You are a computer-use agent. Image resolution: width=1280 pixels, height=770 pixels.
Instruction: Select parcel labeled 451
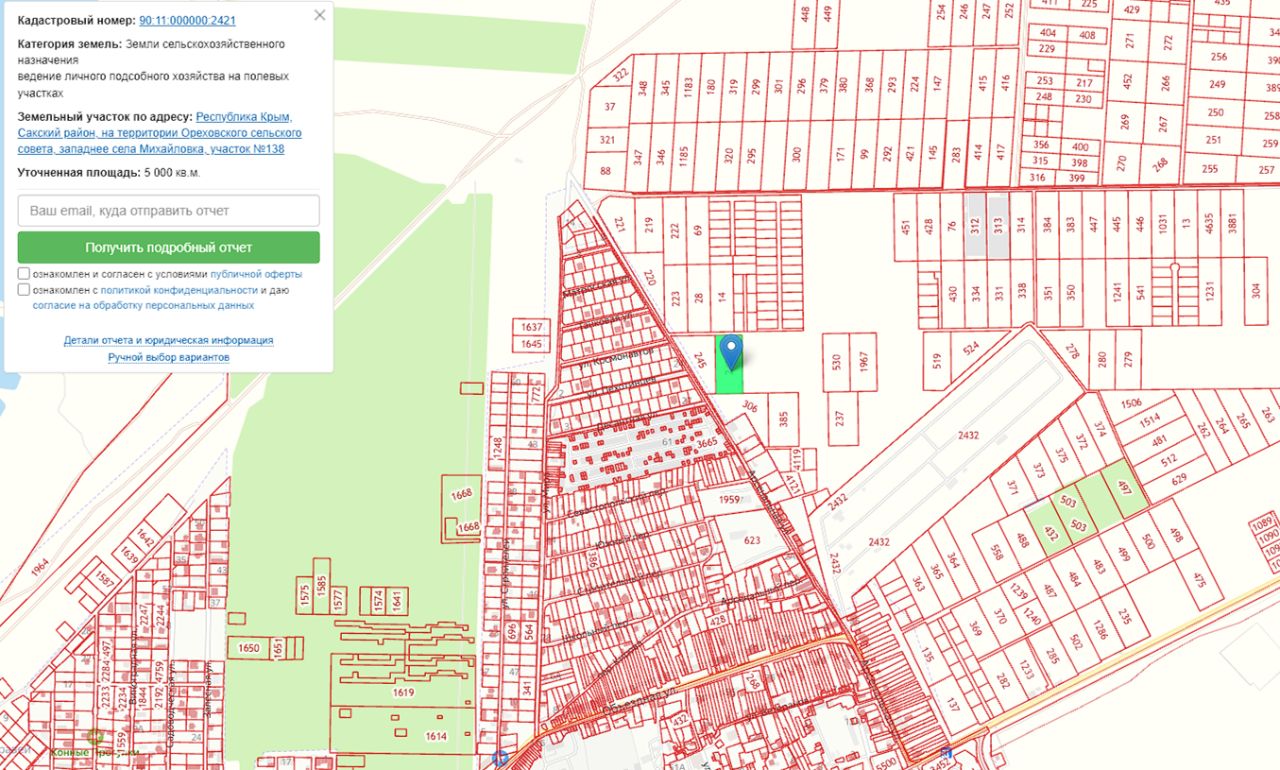(x=907, y=227)
